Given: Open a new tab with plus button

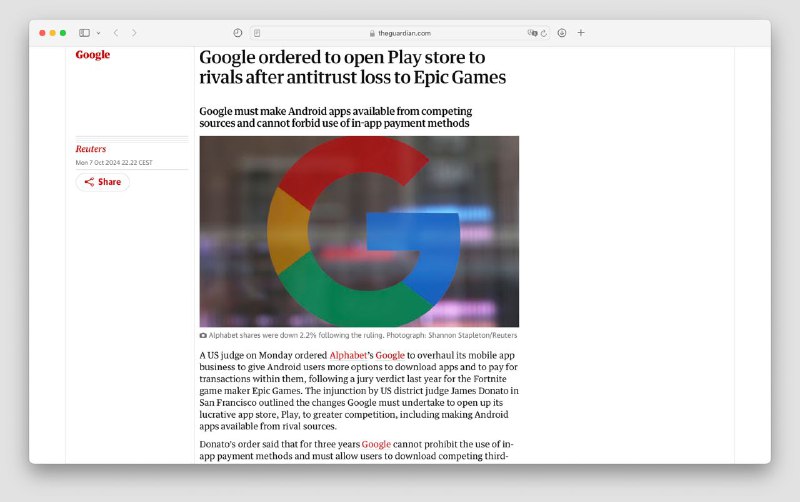Looking at the screenshot, I should point(581,33).
